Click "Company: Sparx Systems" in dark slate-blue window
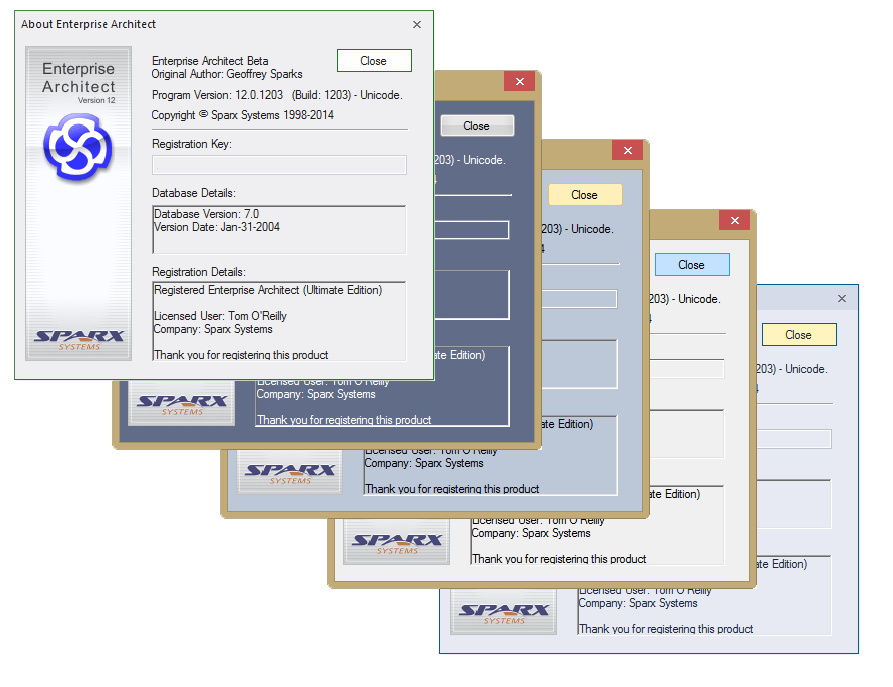 [316, 394]
